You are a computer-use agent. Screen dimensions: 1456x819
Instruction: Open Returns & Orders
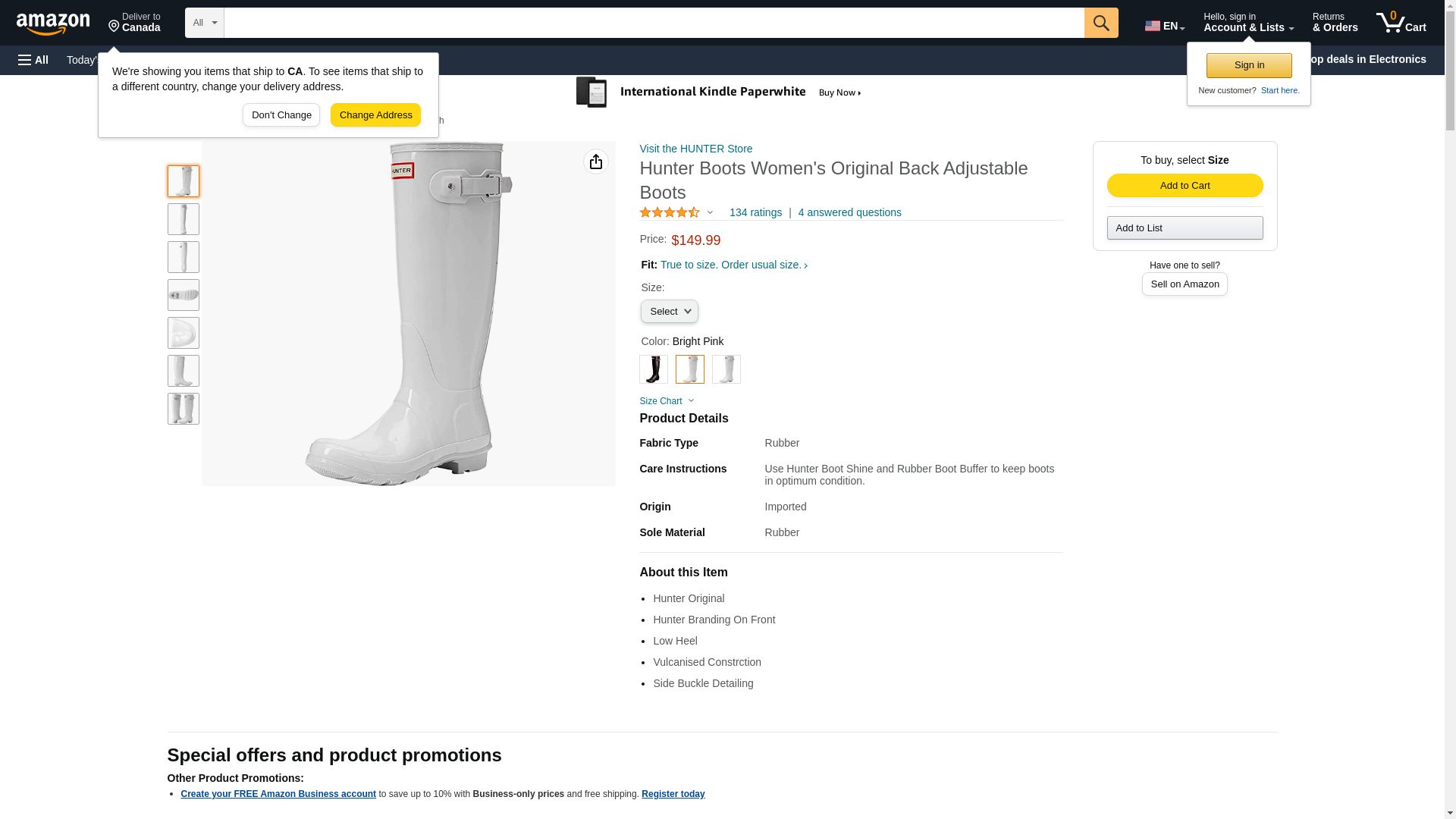pyautogui.click(x=1335, y=23)
